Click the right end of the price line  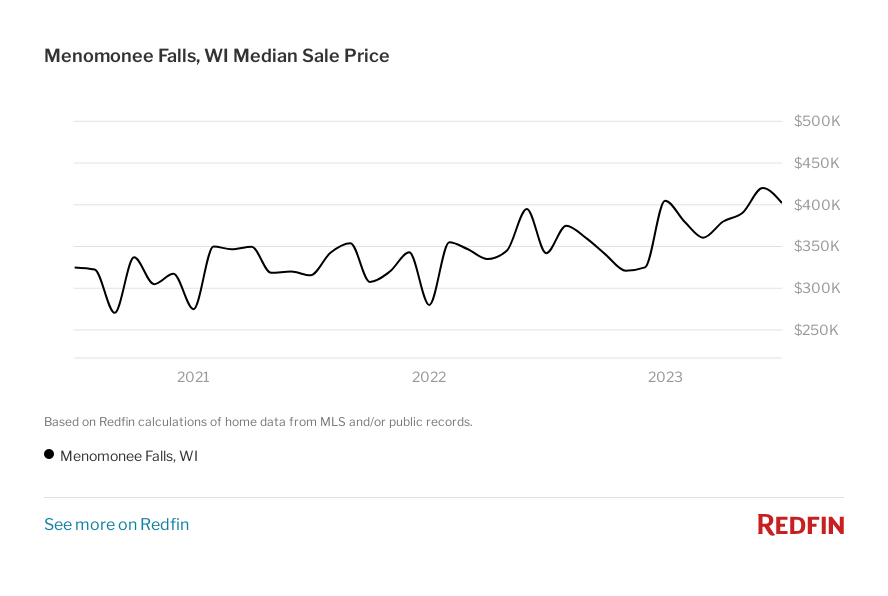tap(781, 202)
